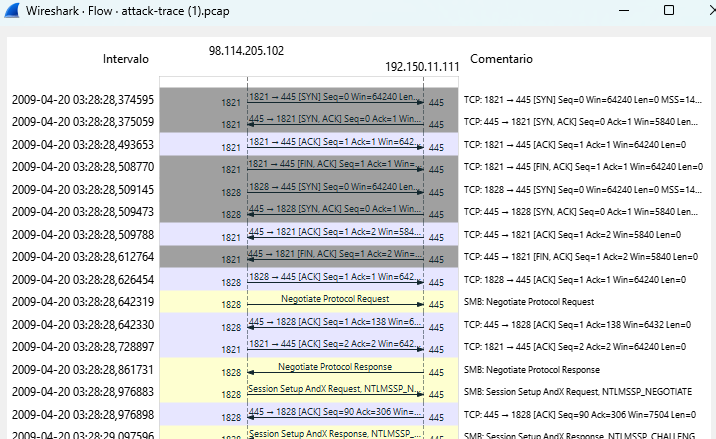
Task: Select the Negotiate Protocol Request flow arrow
Action: pyautogui.click(x=335, y=300)
